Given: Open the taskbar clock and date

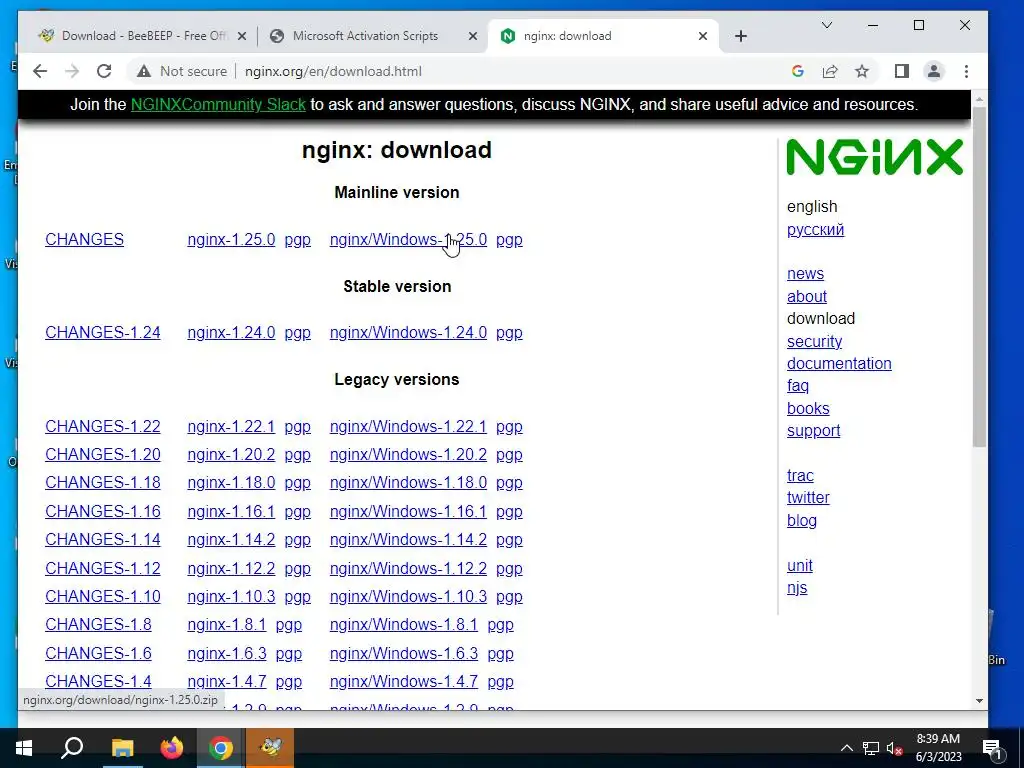Looking at the screenshot, I should click(x=938, y=748).
